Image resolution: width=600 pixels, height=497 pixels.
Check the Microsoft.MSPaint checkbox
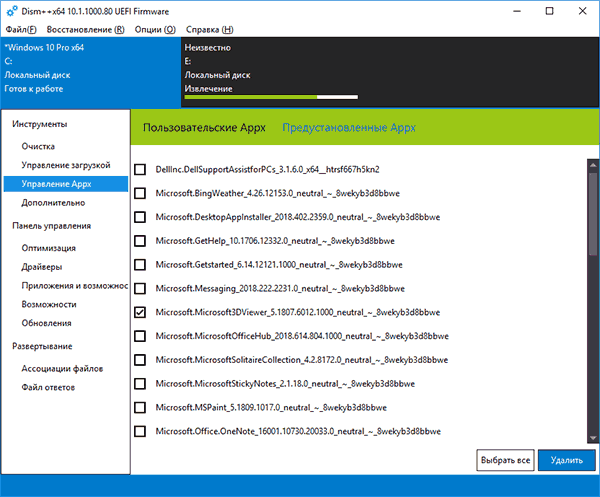(140, 407)
